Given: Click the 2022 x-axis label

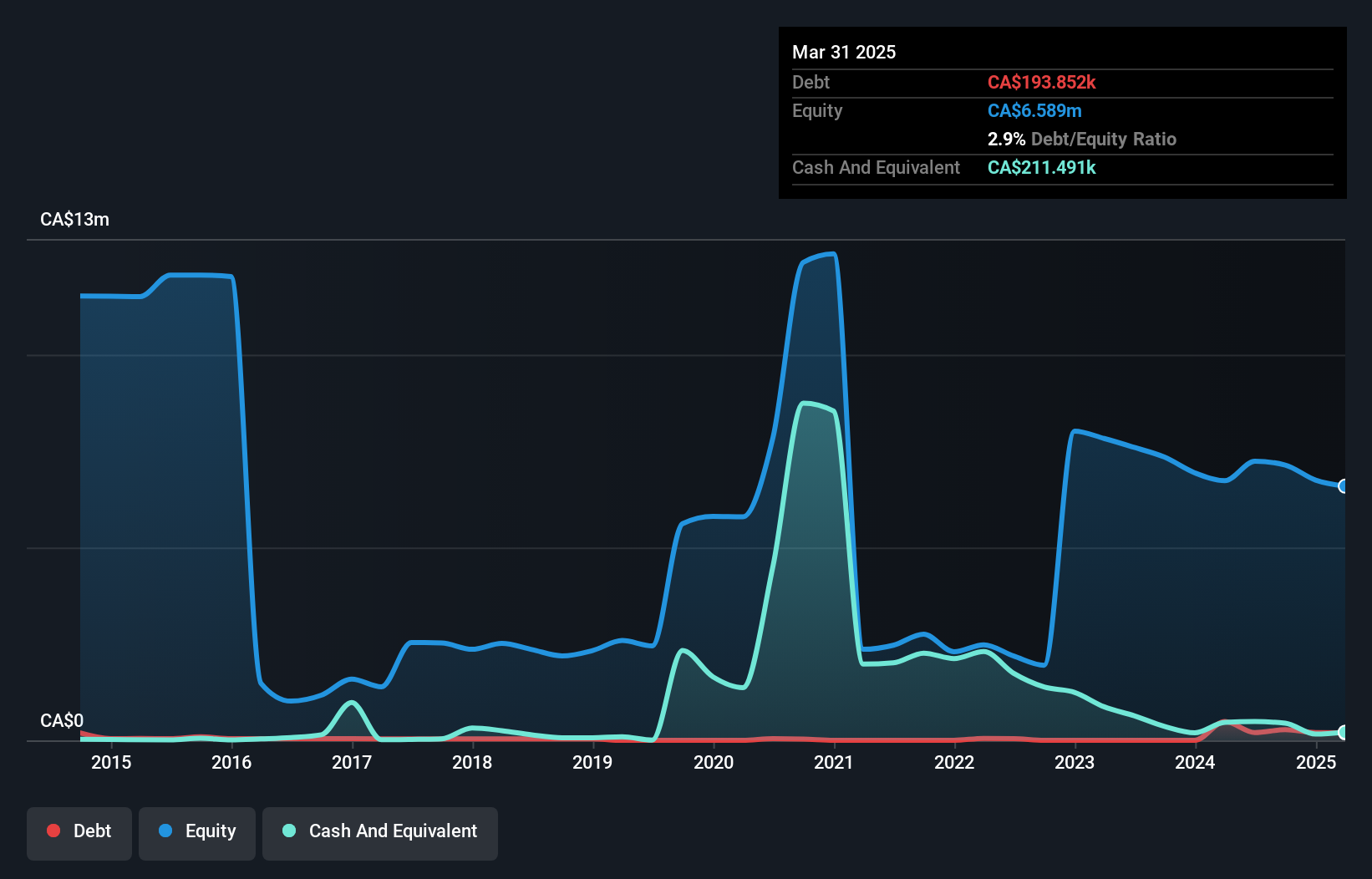Looking at the screenshot, I should click(954, 762).
